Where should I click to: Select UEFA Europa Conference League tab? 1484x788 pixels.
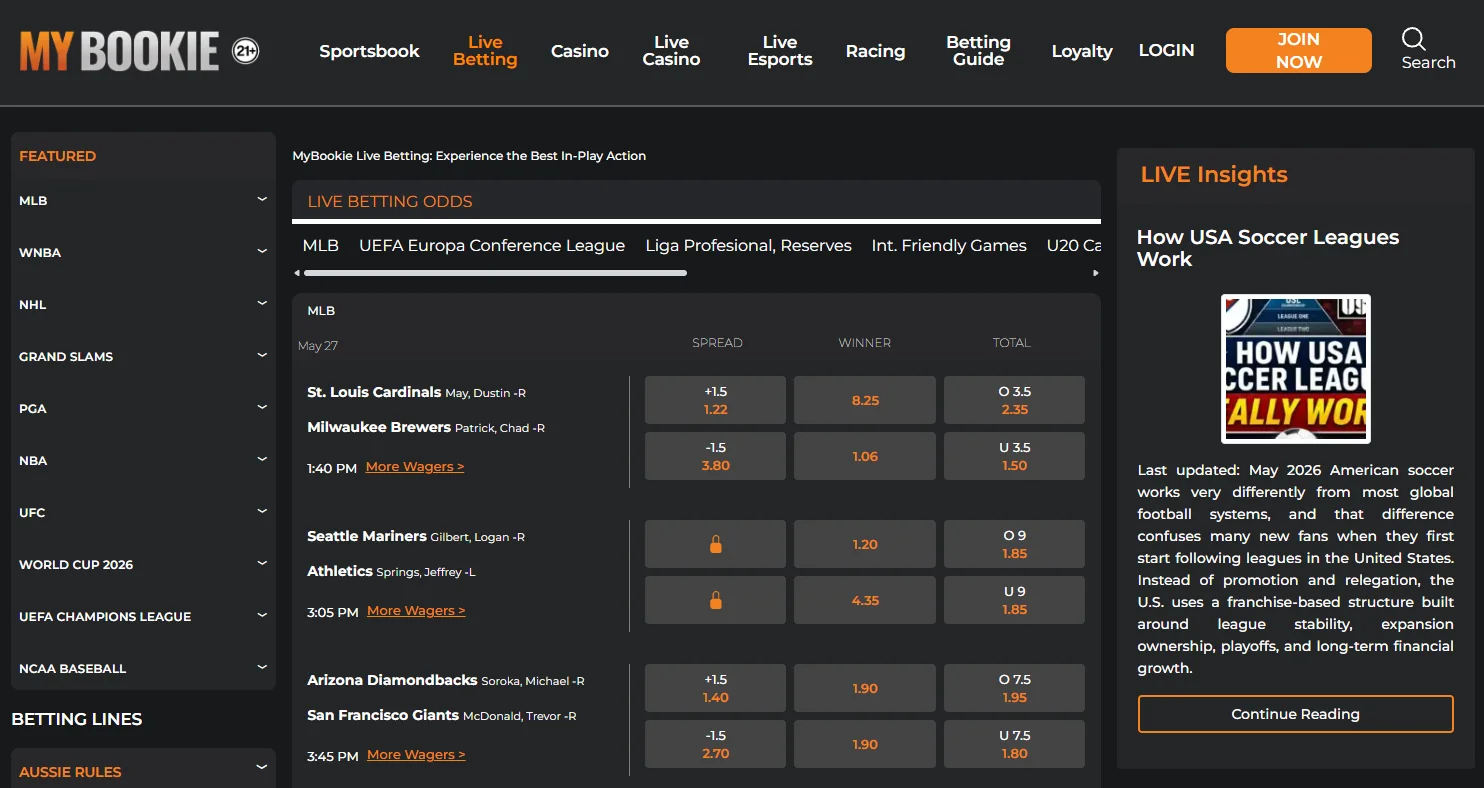[492, 245]
